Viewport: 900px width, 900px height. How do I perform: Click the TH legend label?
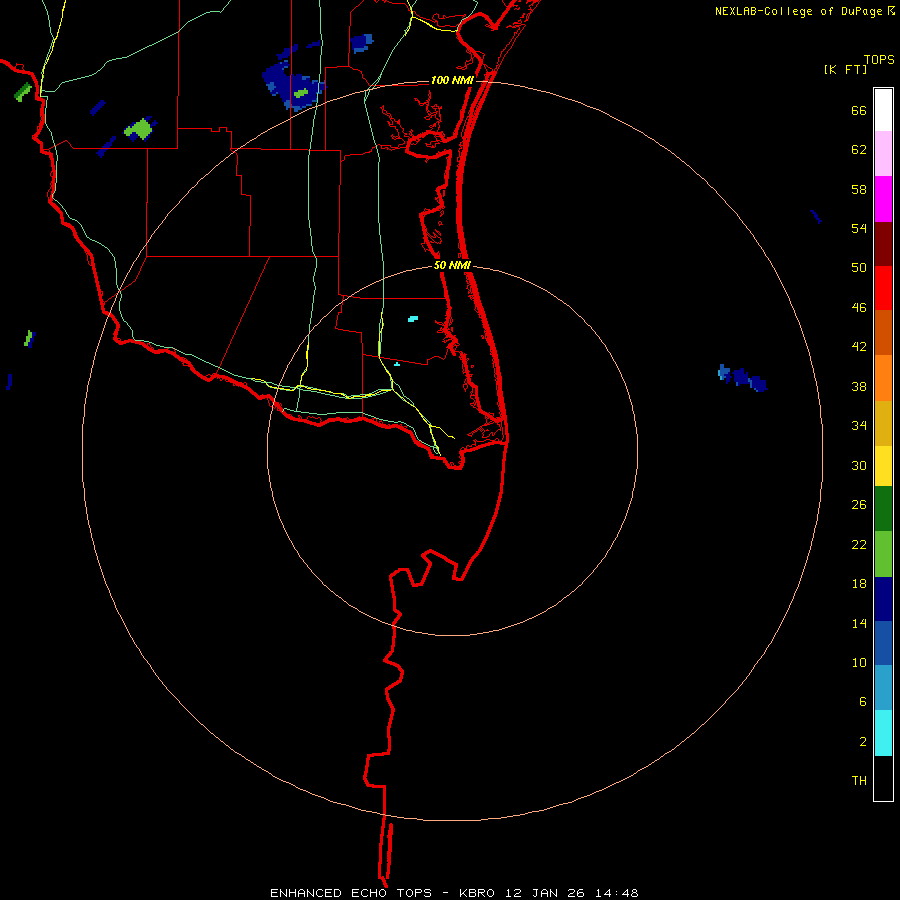pyautogui.click(x=859, y=781)
